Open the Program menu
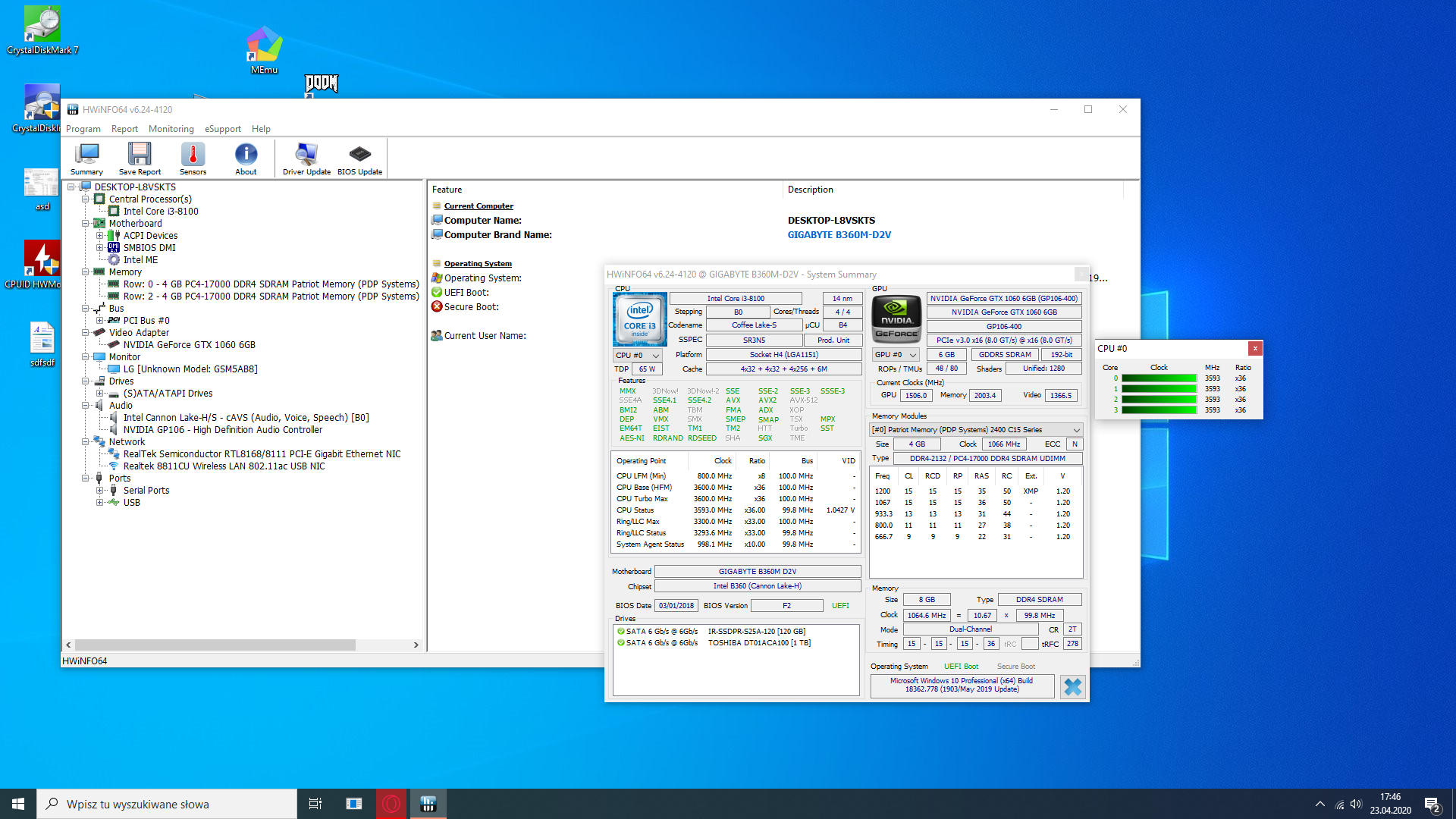Viewport: 1456px width, 819px height. pyautogui.click(x=83, y=129)
